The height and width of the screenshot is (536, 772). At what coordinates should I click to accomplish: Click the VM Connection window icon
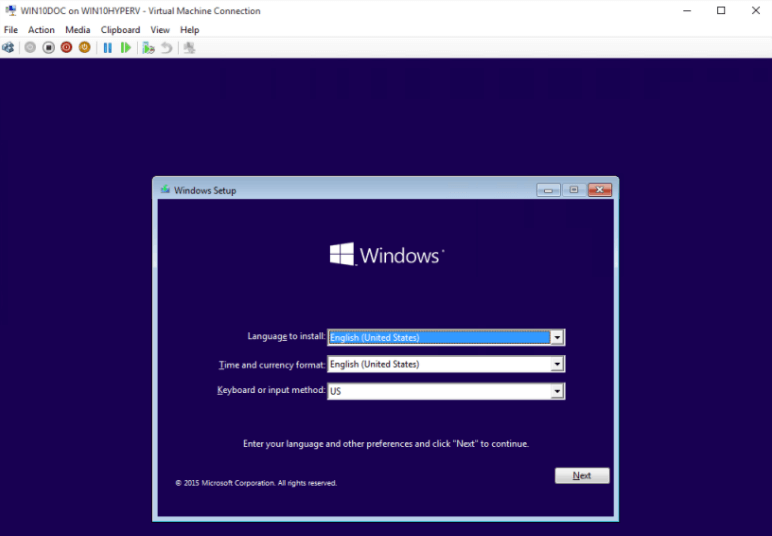click(x=10, y=10)
